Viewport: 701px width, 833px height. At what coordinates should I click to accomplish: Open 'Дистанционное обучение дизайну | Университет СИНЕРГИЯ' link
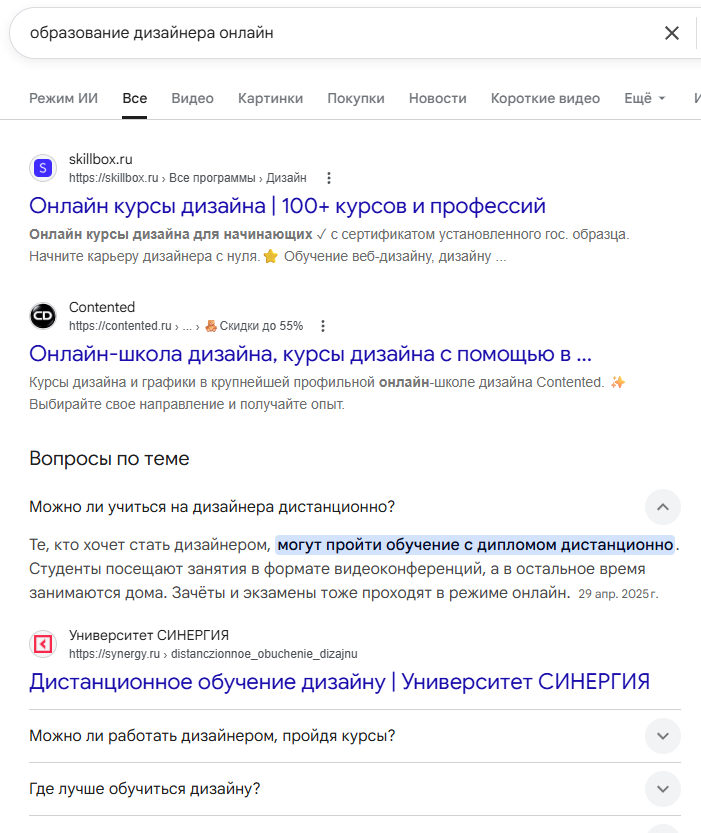339,682
